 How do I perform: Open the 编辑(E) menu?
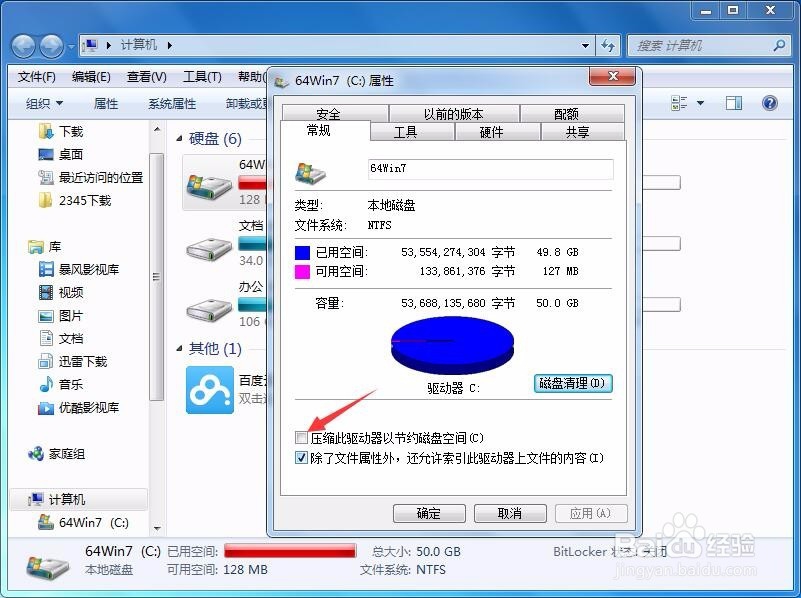(91, 77)
